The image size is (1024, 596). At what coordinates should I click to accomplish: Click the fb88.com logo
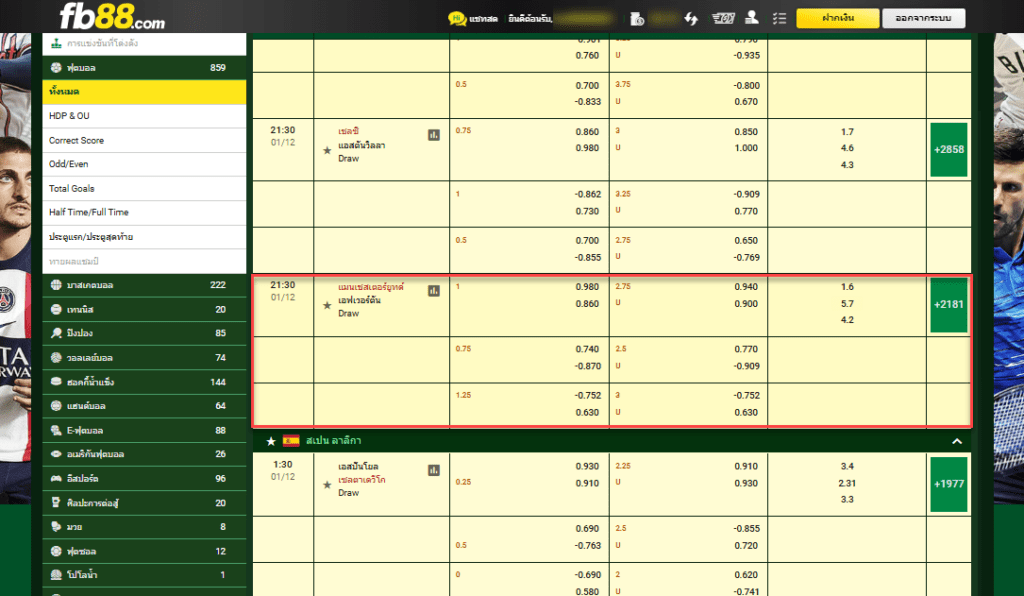click(x=112, y=17)
